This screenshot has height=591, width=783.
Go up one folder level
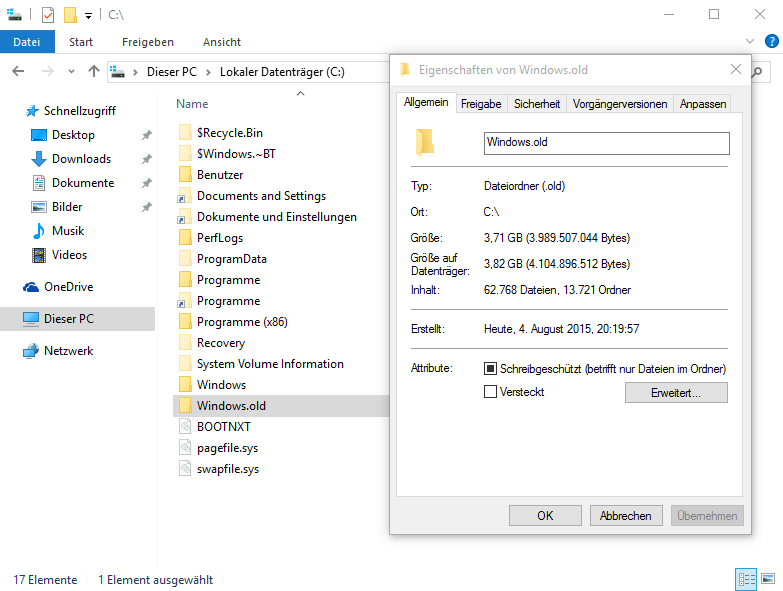93,71
